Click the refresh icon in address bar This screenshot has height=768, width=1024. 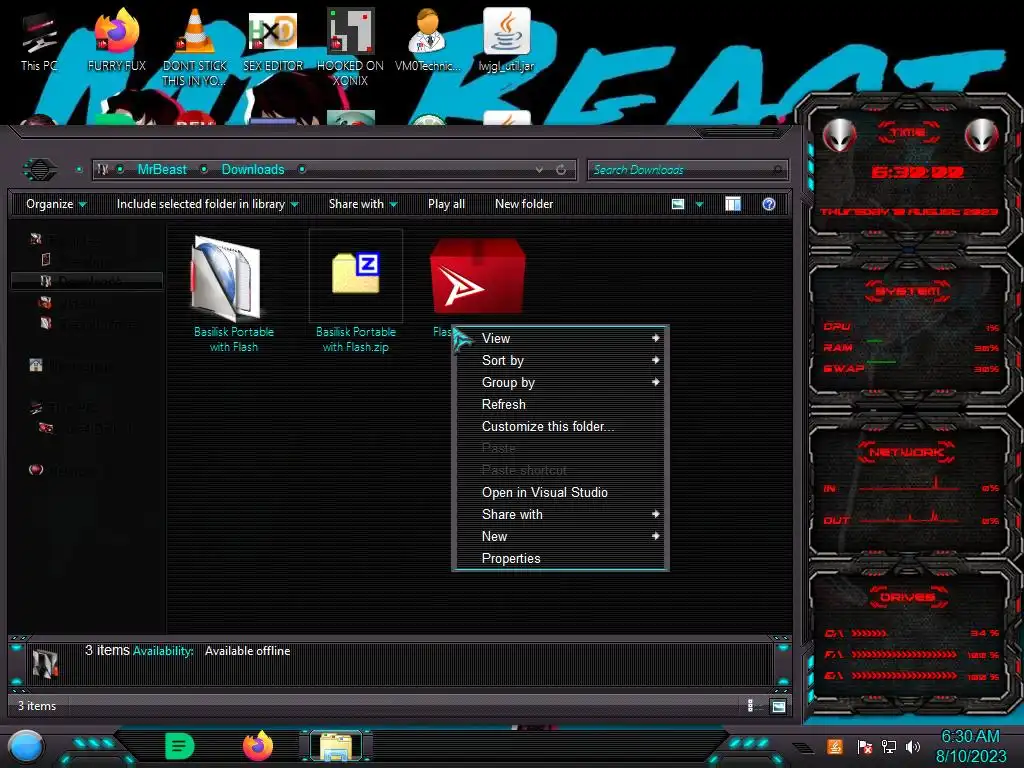tap(561, 170)
